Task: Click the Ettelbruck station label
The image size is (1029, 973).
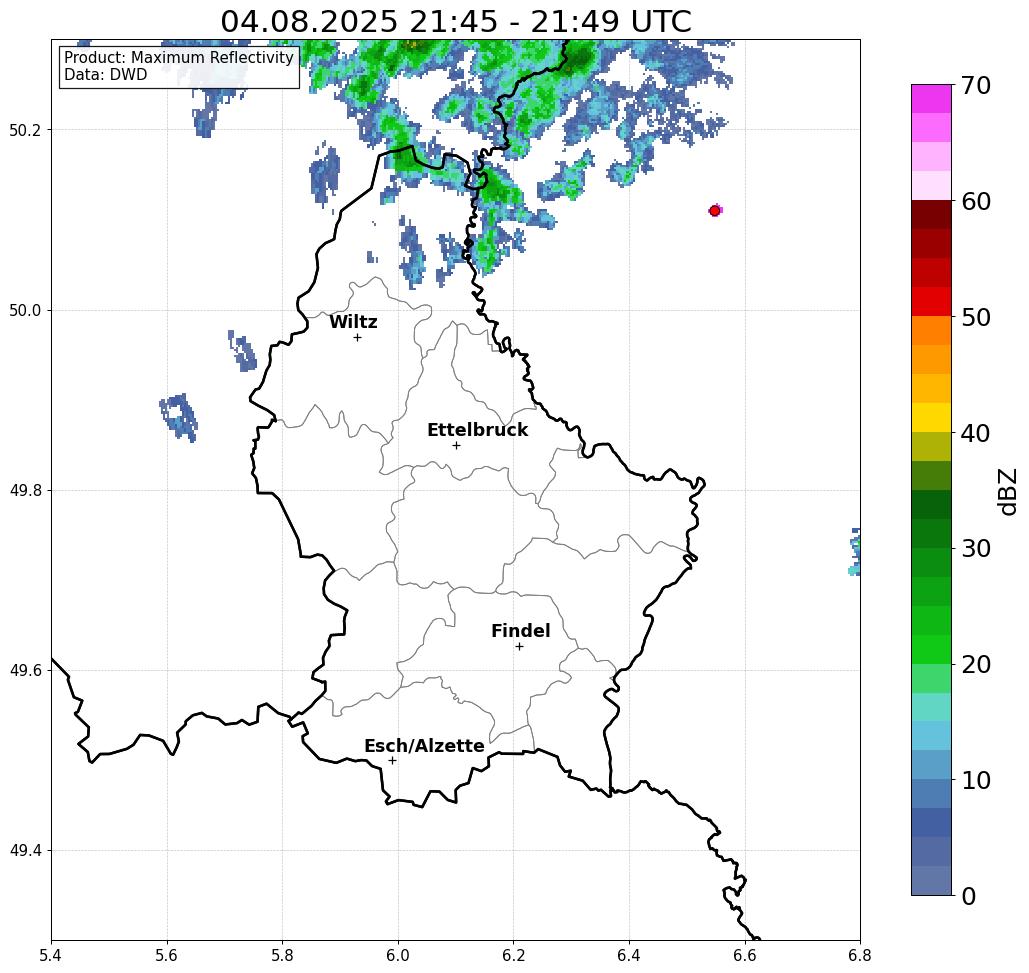Action: pos(477,430)
